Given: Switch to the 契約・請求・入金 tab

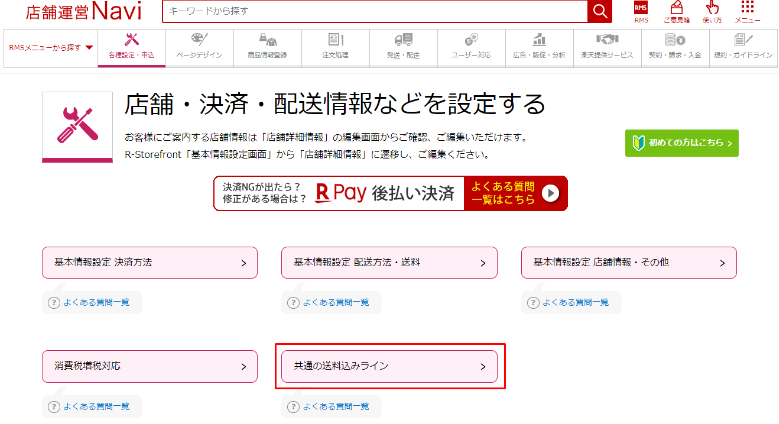Looking at the screenshot, I should 676,48.
